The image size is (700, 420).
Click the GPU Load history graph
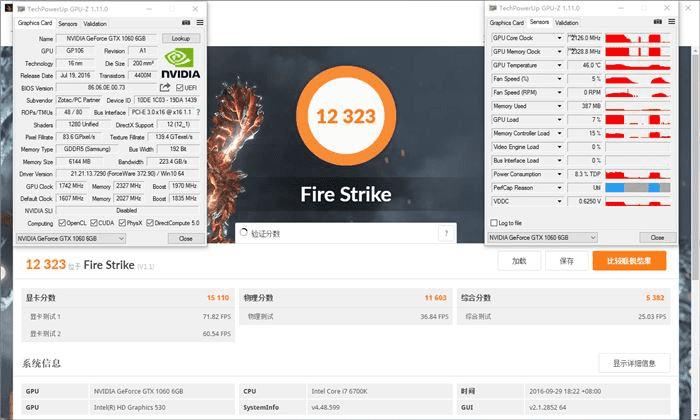click(x=638, y=120)
